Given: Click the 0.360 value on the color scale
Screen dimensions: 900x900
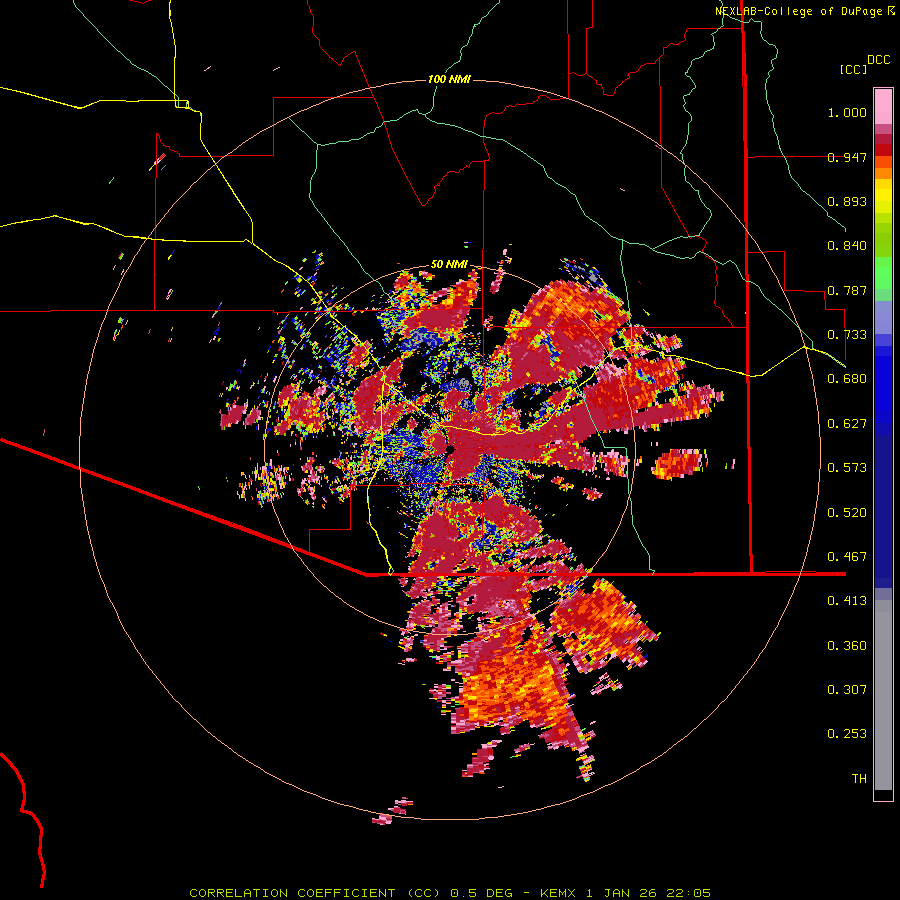Looking at the screenshot, I should tap(847, 646).
